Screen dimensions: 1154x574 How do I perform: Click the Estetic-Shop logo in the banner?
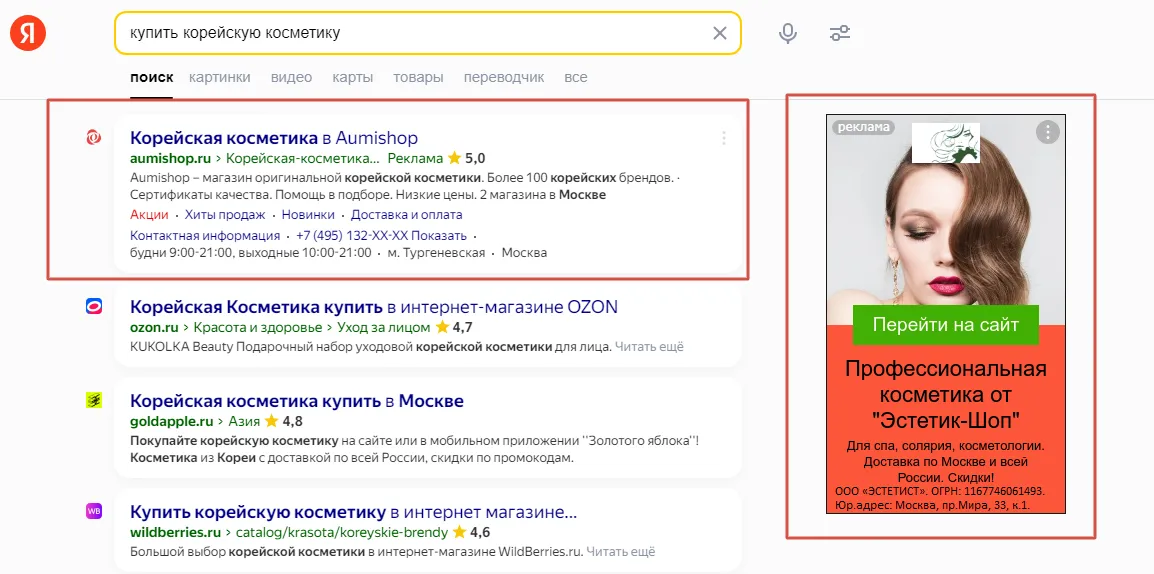[x=946, y=143]
